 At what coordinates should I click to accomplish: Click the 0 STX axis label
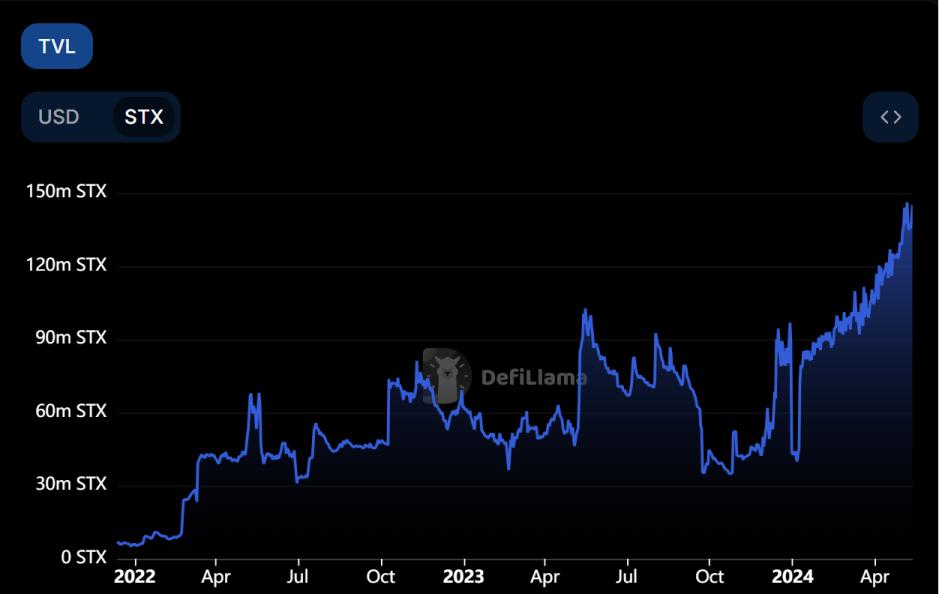84,557
